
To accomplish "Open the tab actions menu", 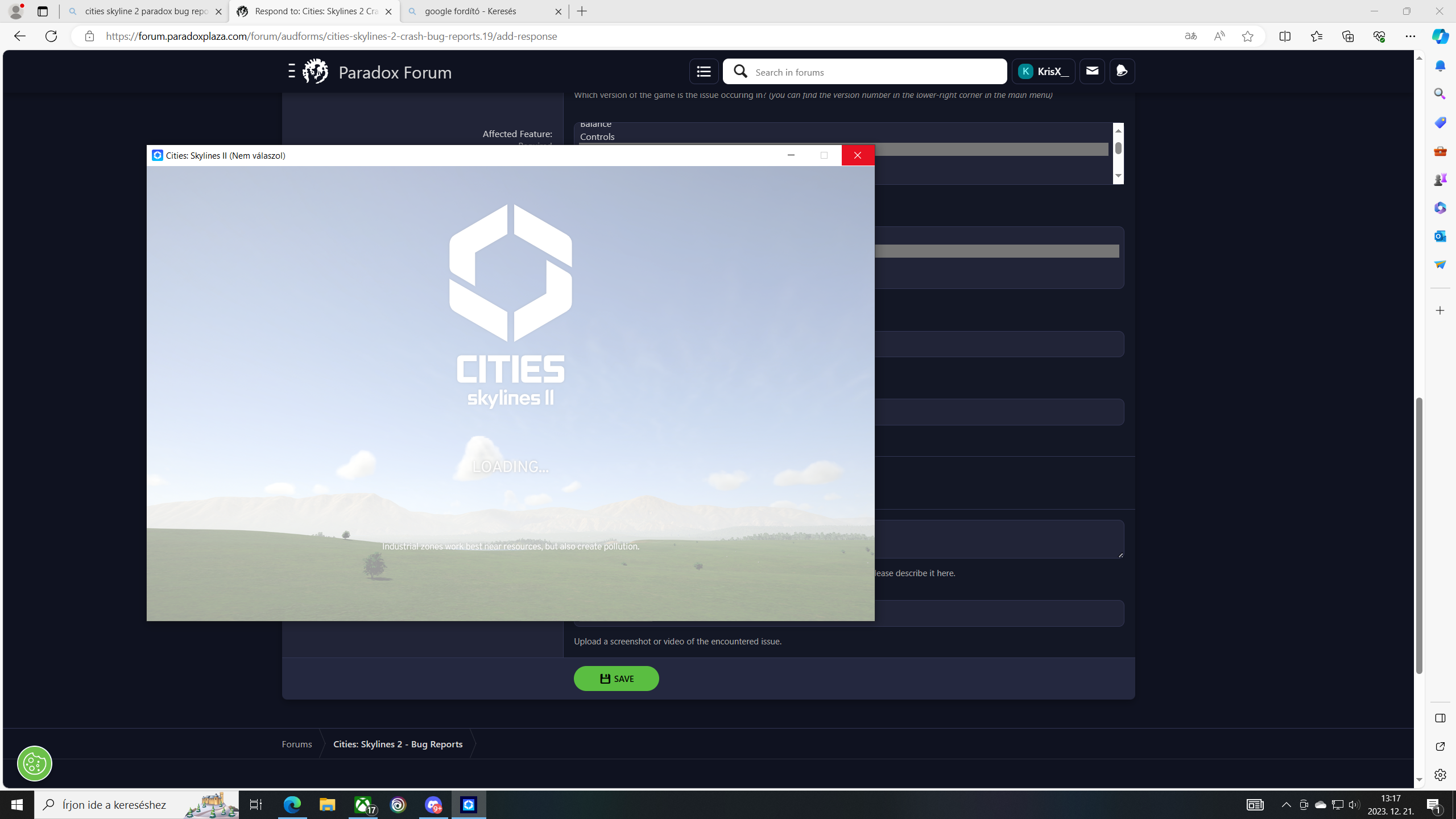I will pos(43,11).
